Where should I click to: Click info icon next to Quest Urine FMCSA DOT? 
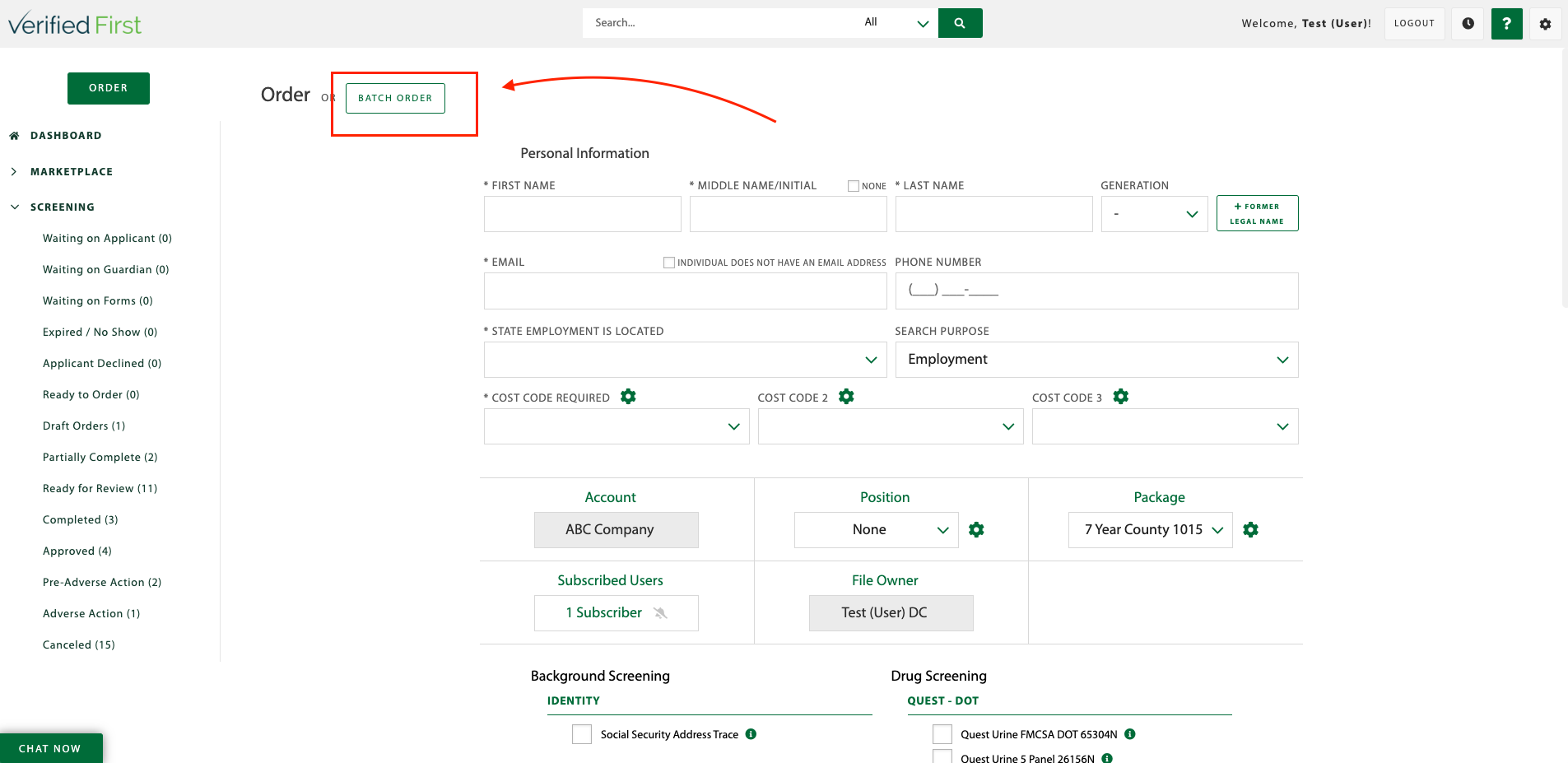1129,734
